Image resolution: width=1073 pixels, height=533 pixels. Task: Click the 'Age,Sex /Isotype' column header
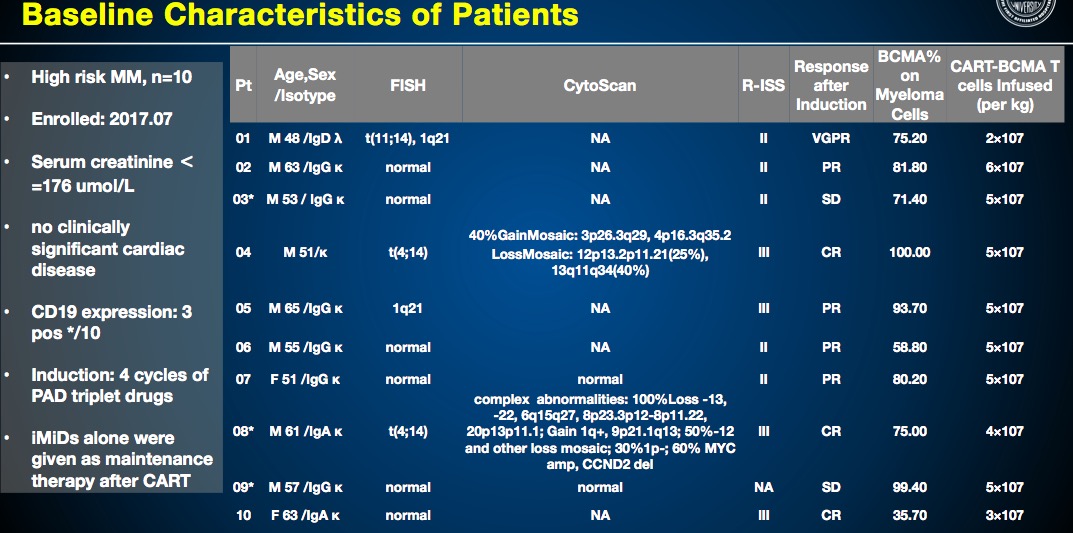[305, 86]
